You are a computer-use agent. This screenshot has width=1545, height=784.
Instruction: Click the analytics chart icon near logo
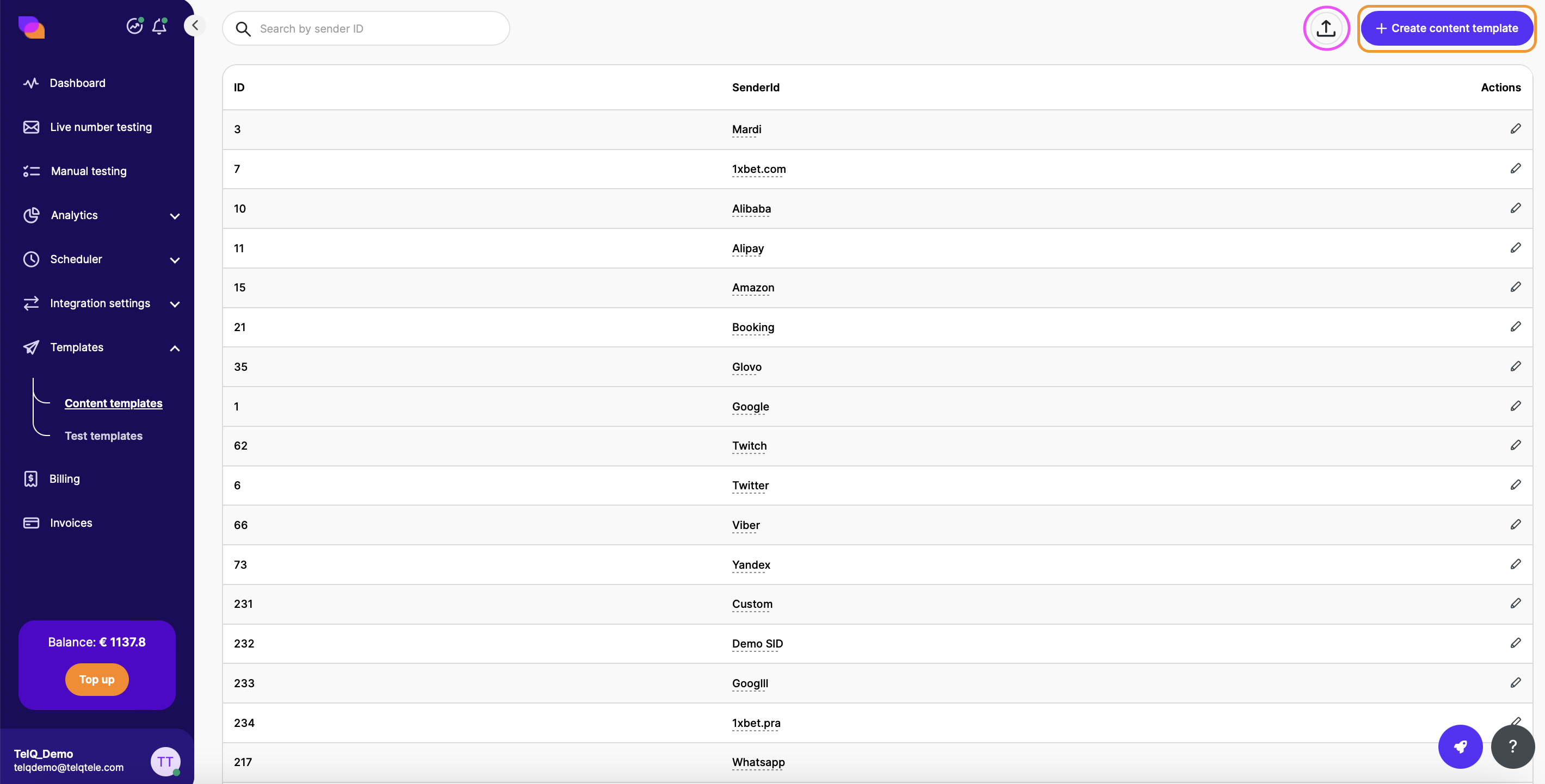134,26
